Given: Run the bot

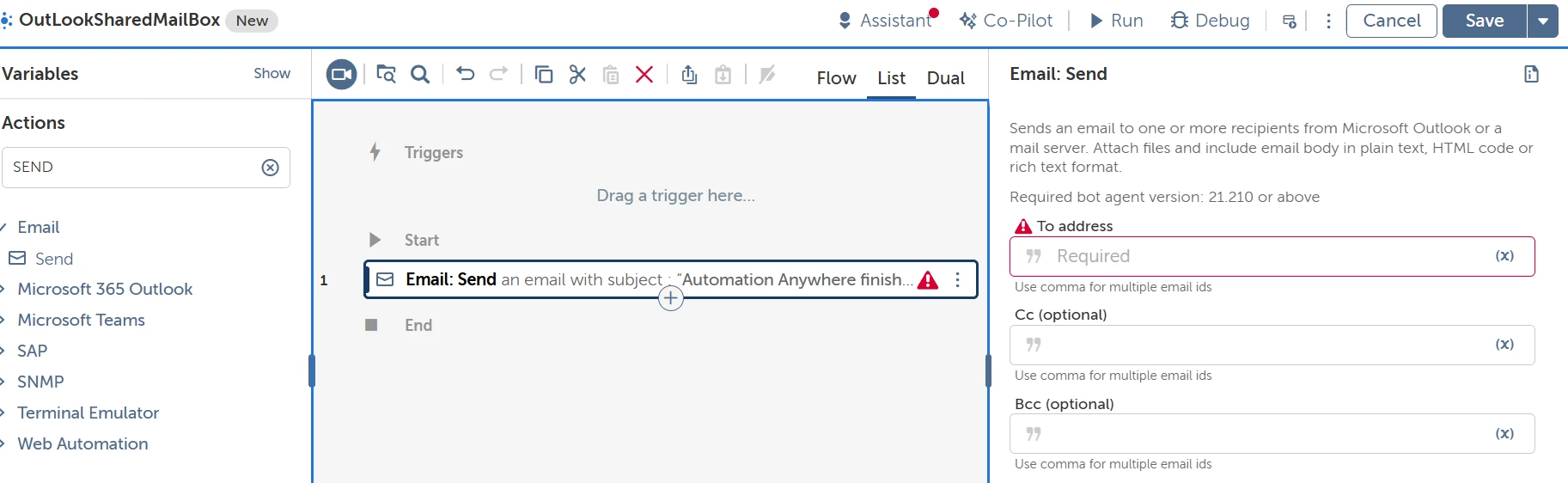Looking at the screenshot, I should click(x=1116, y=21).
